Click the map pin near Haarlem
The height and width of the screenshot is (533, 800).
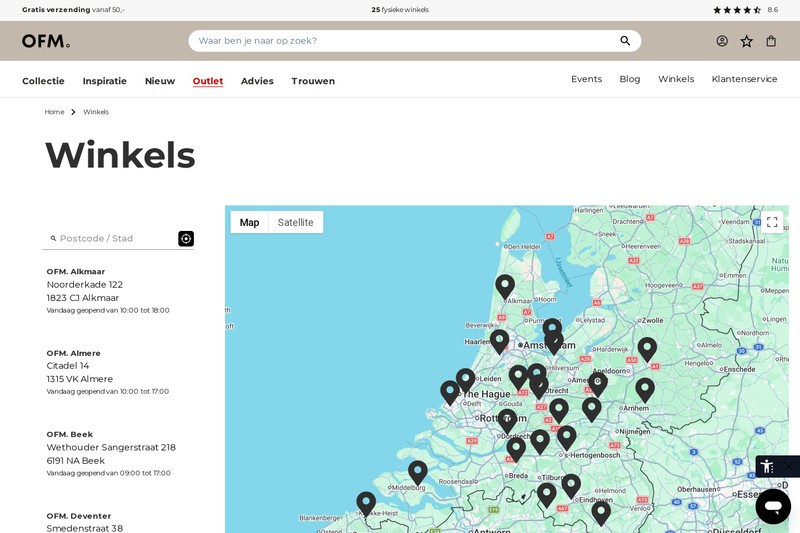(499, 341)
